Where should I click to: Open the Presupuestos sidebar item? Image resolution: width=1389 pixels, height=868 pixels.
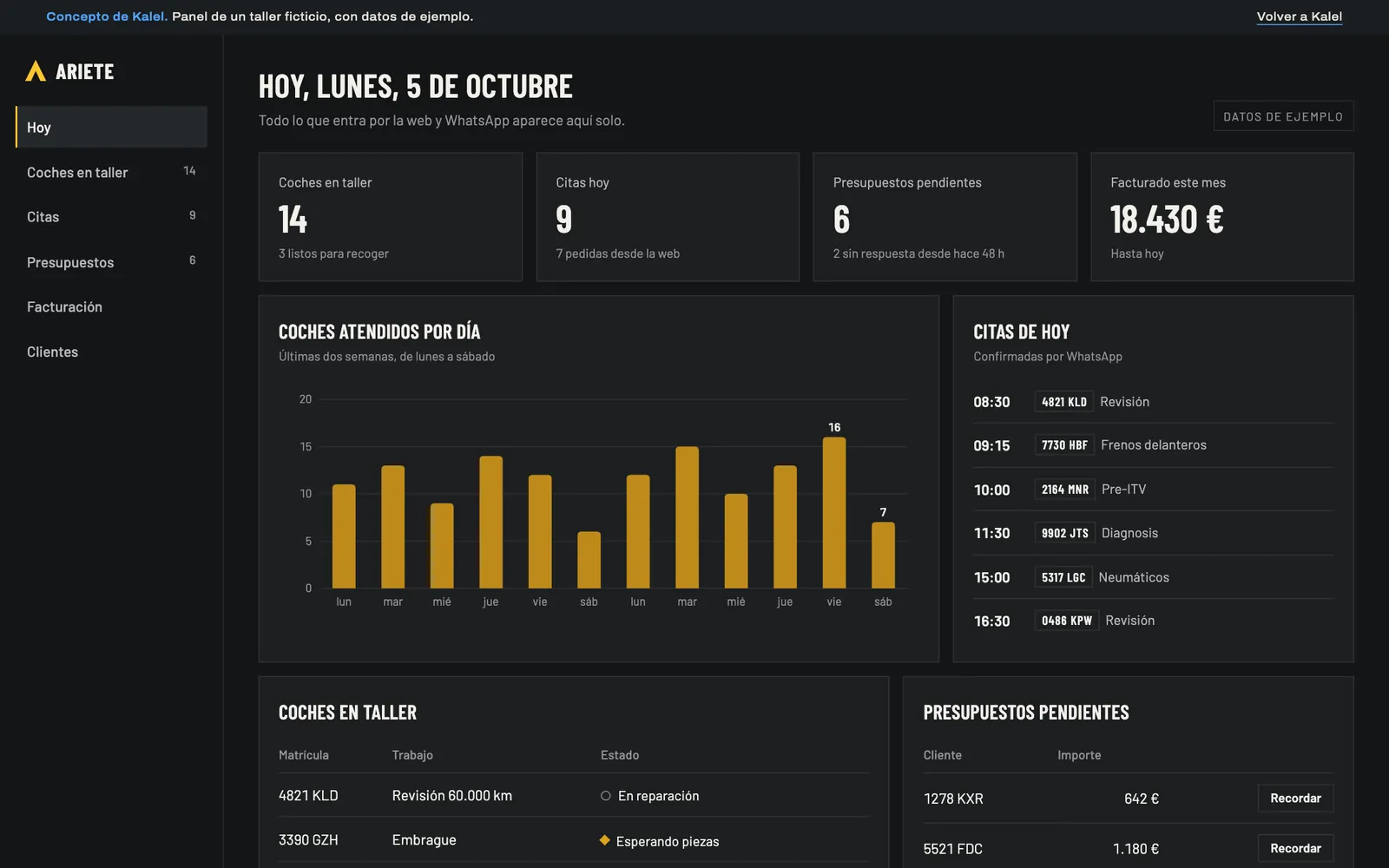click(111, 262)
